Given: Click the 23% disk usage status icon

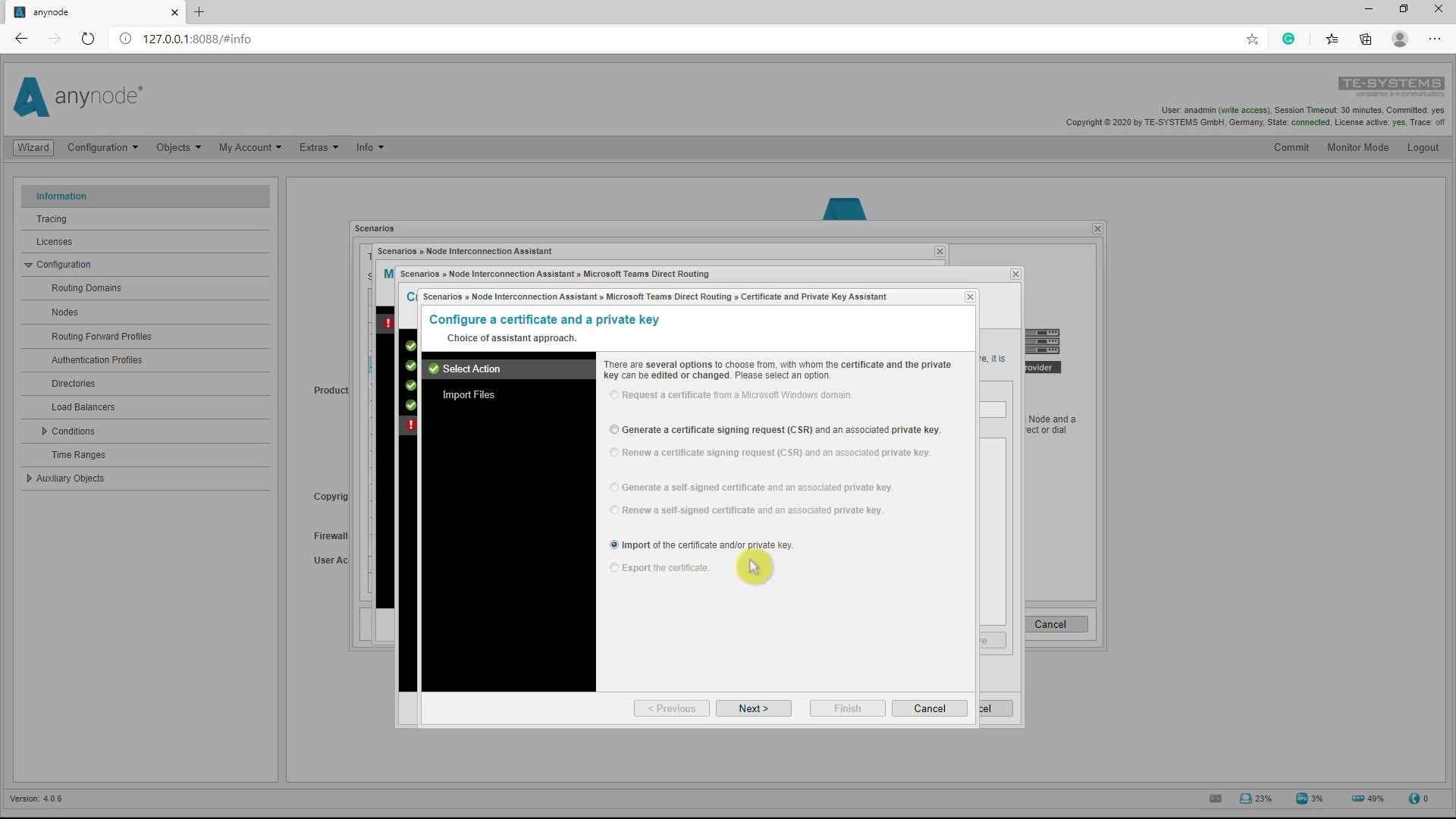Looking at the screenshot, I should pos(1245,799).
